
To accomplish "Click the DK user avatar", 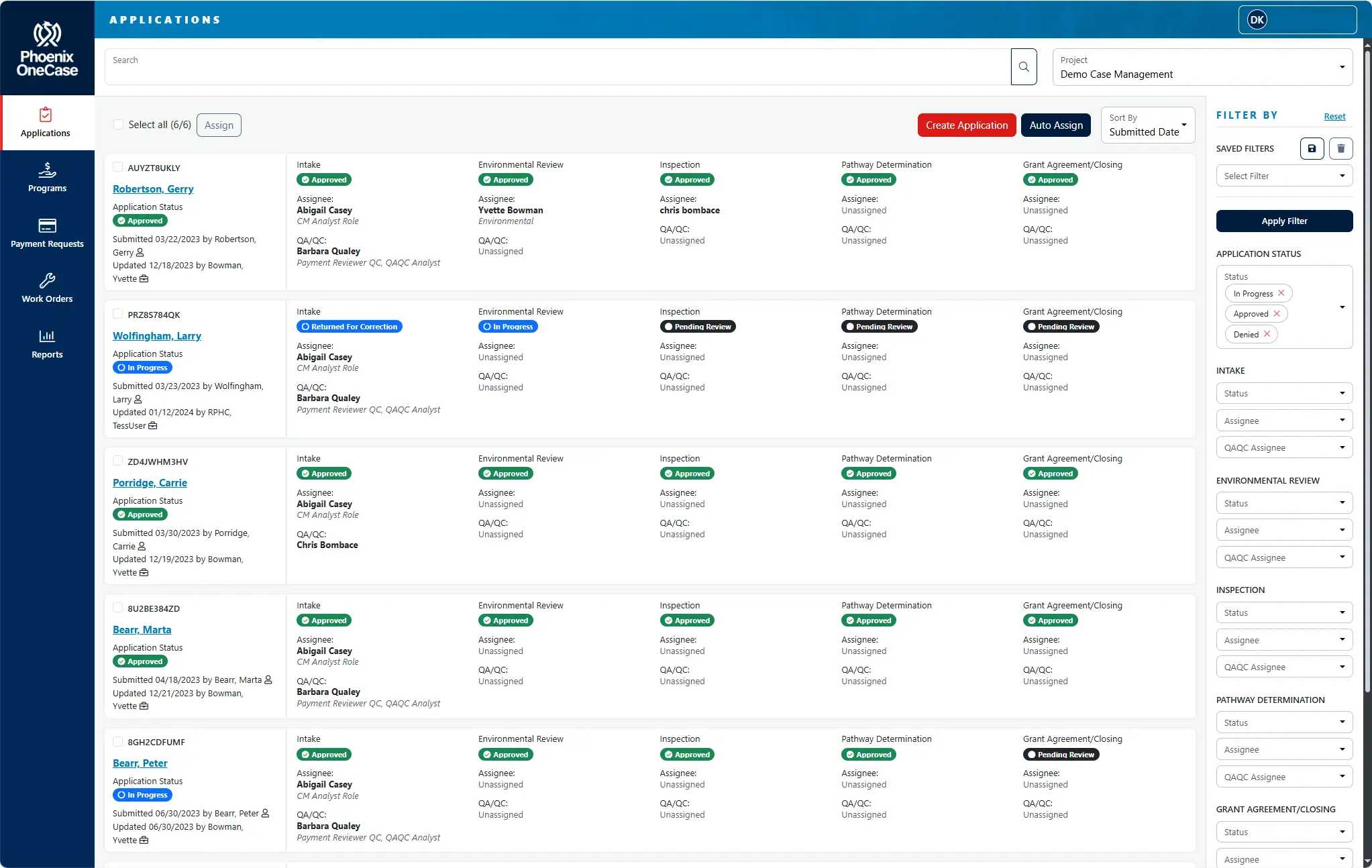I will click(1257, 19).
